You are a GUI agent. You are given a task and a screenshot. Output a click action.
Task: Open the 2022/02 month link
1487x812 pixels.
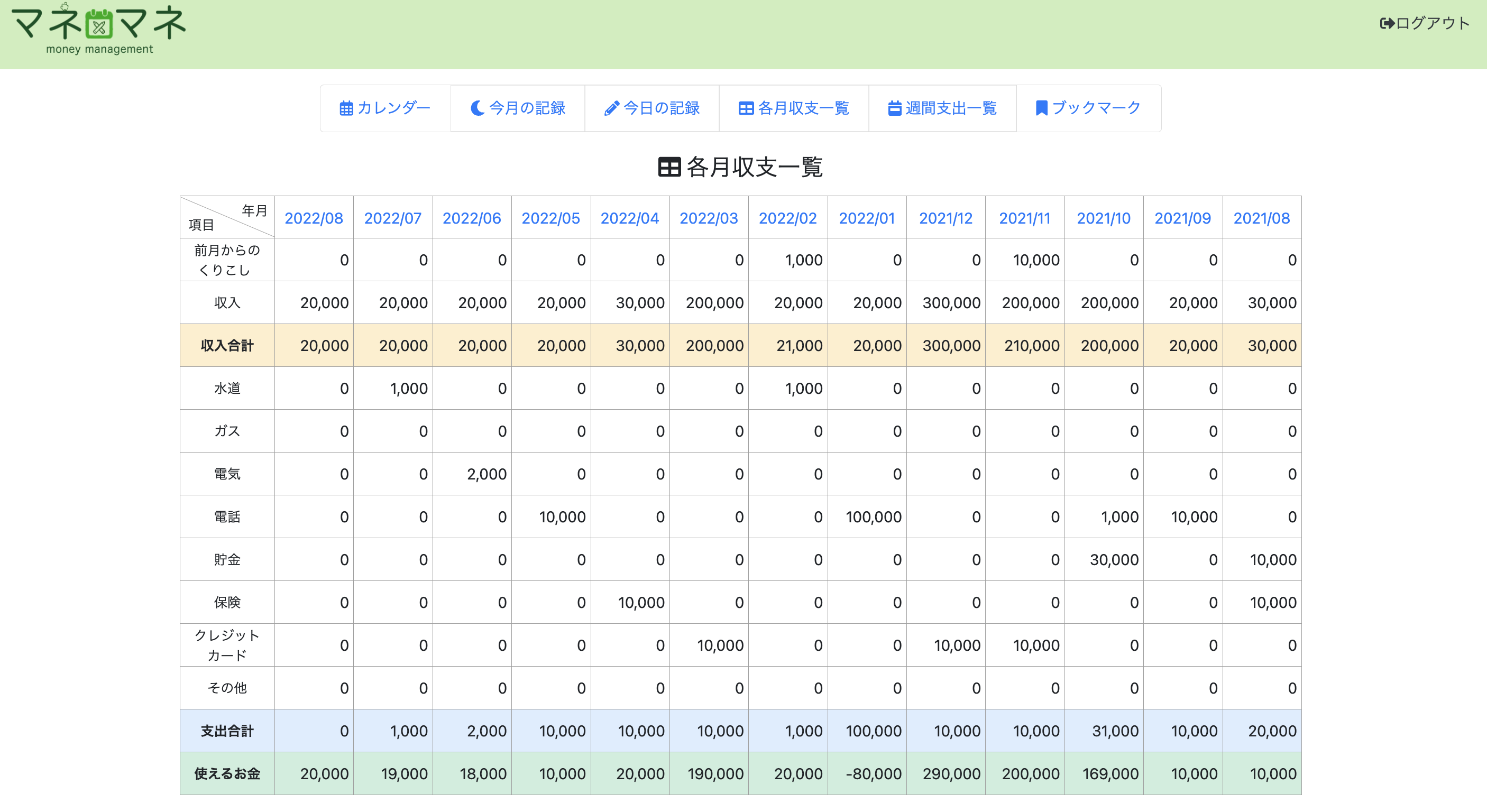[788, 218]
